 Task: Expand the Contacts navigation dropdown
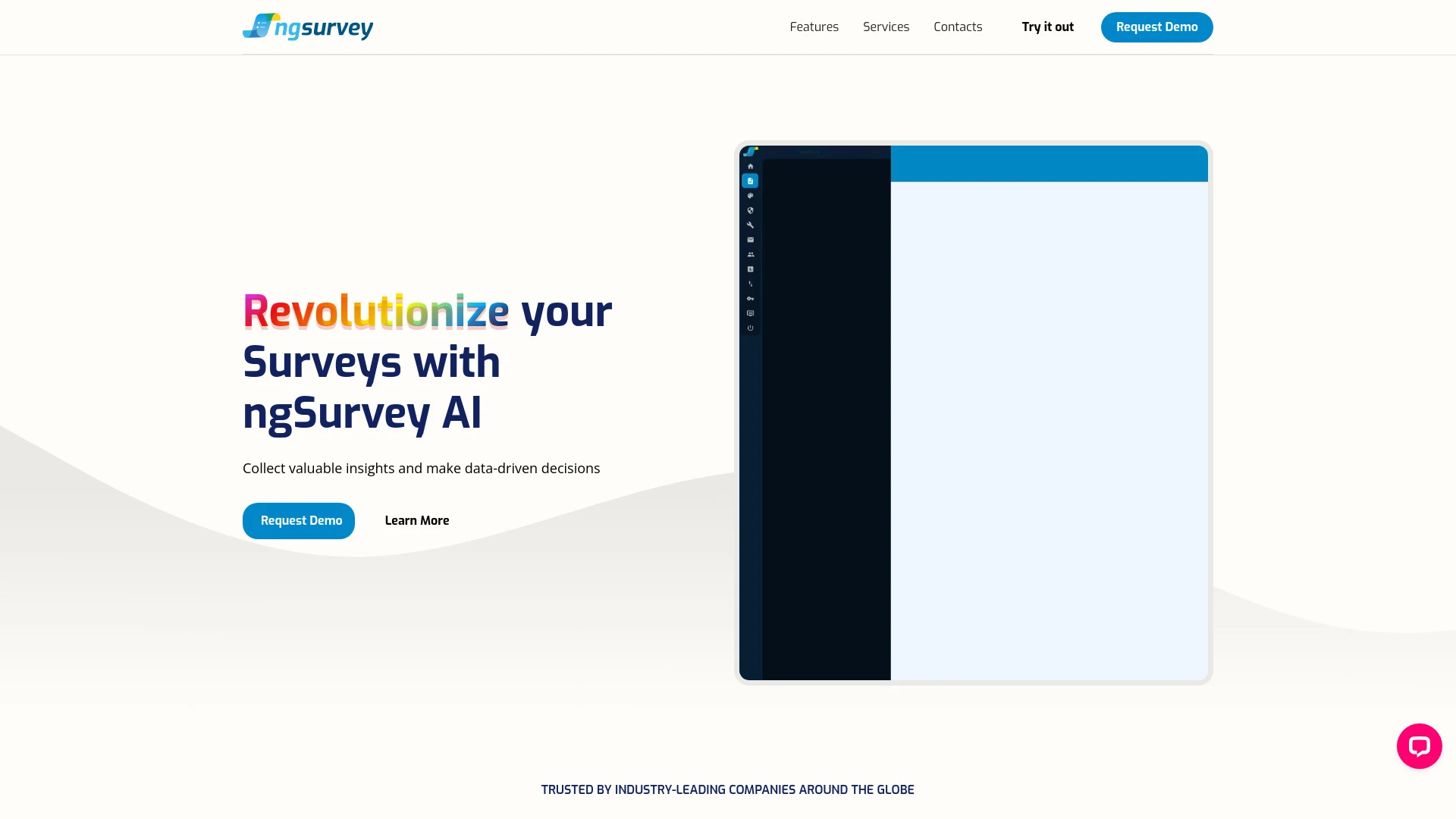click(957, 27)
